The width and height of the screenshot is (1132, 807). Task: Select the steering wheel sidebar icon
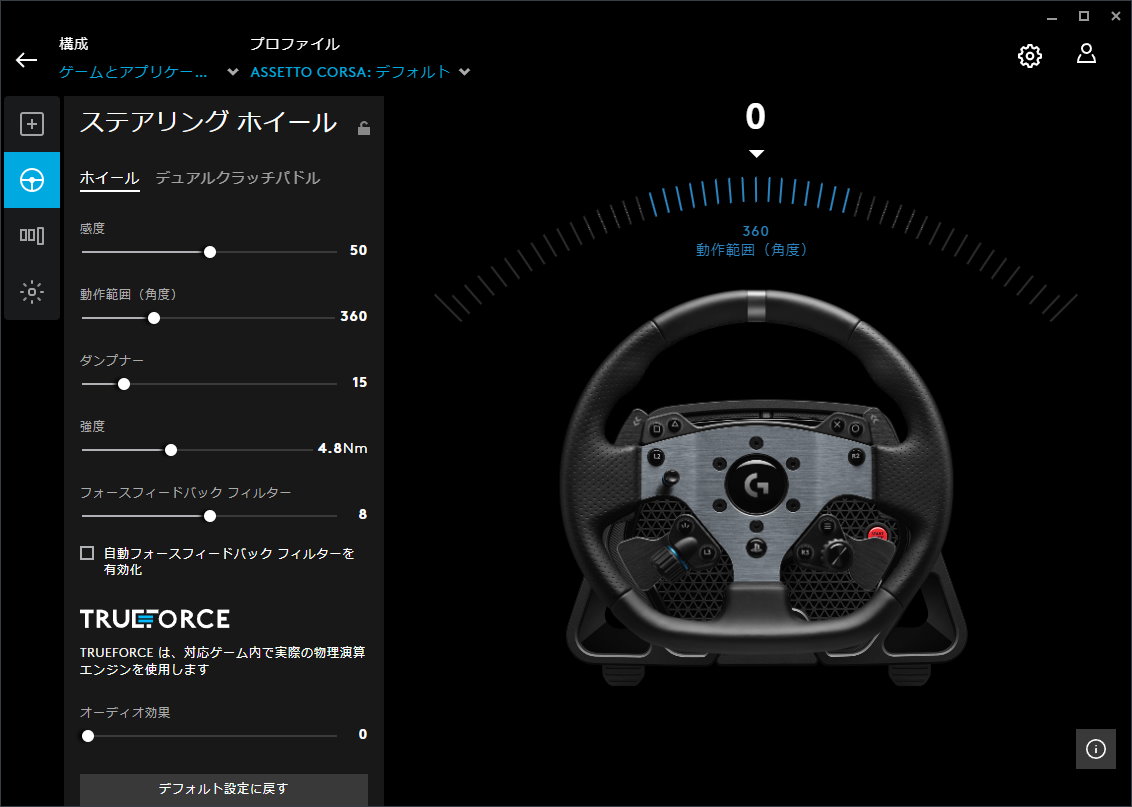32,180
